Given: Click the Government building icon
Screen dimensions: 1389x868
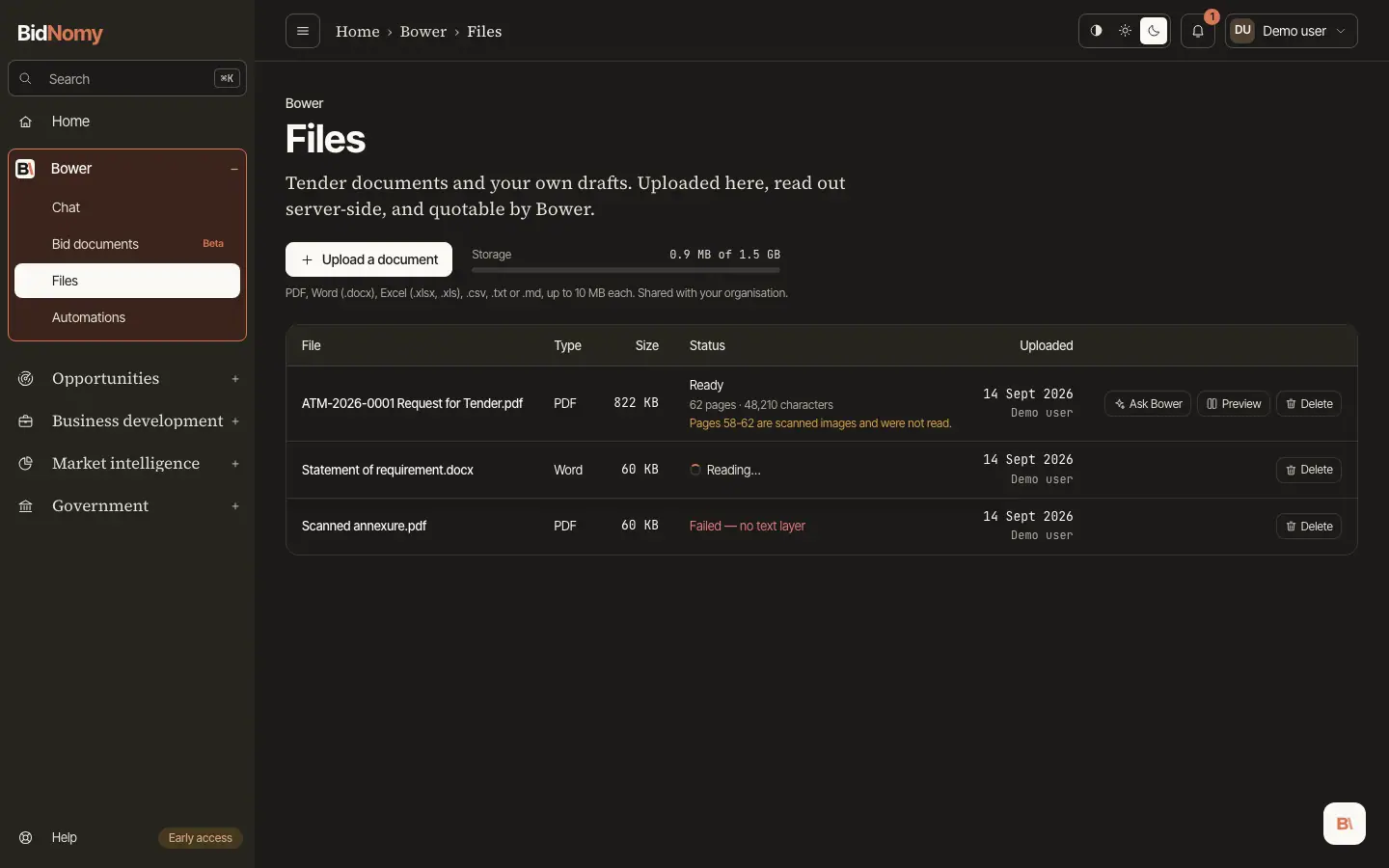Looking at the screenshot, I should (x=26, y=506).
